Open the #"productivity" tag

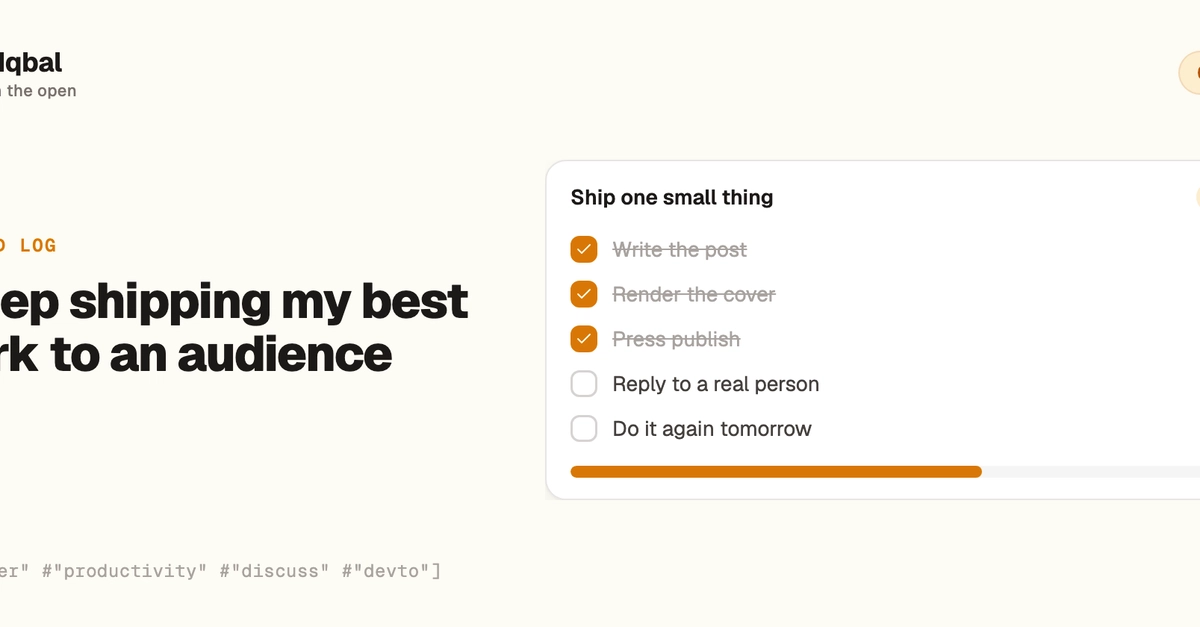click(124, 571)
